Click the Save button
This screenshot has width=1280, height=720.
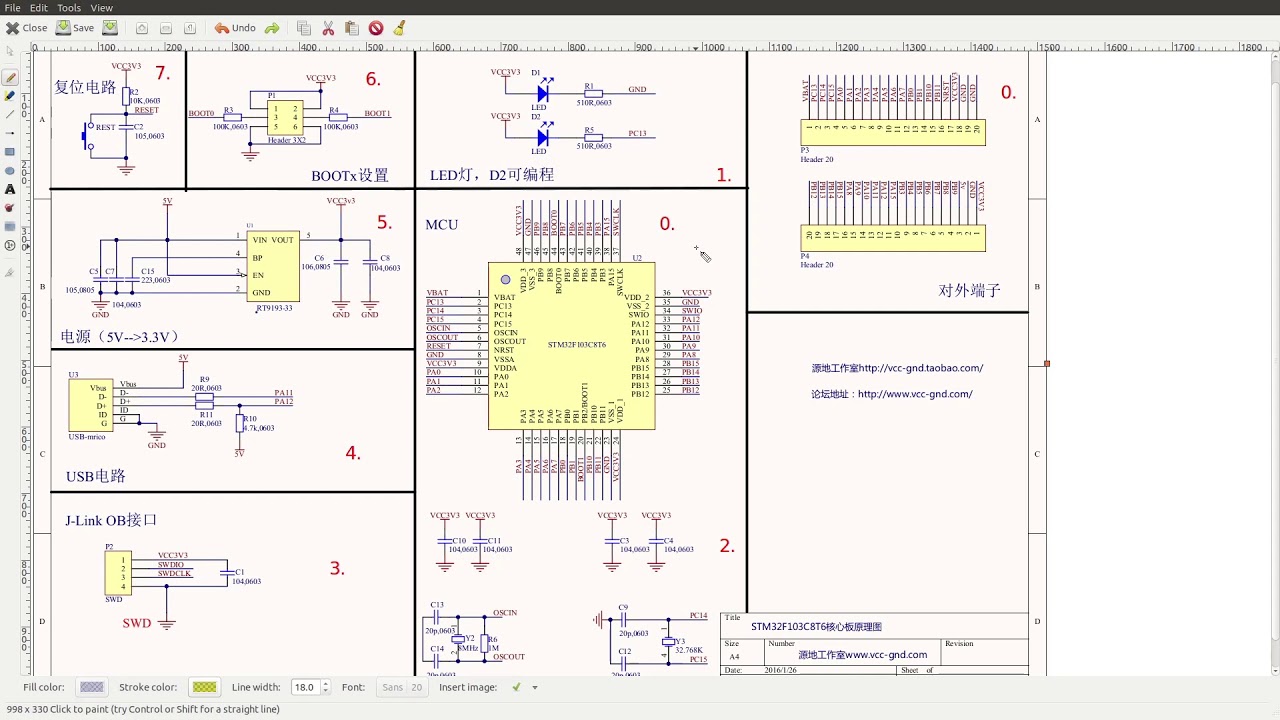coord(75,28)
